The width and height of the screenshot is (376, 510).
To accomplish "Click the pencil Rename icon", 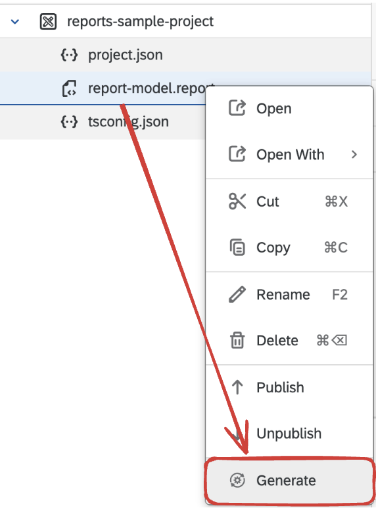I will [x=237, y=294].
